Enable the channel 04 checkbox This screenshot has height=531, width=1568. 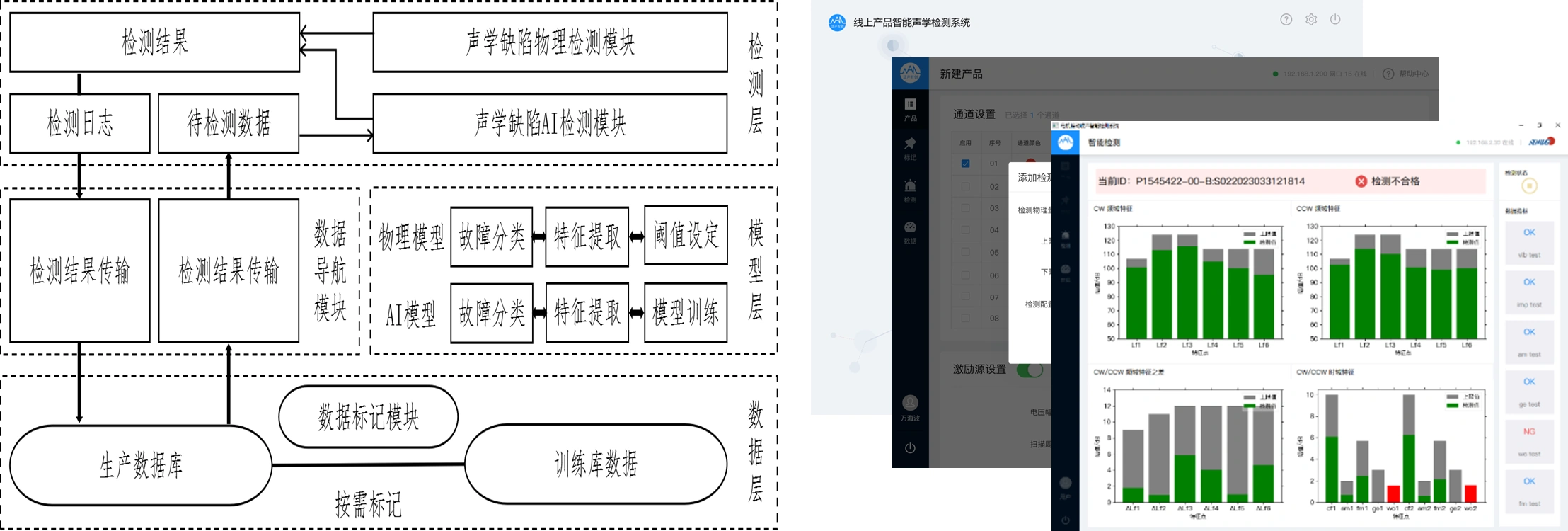965,230
